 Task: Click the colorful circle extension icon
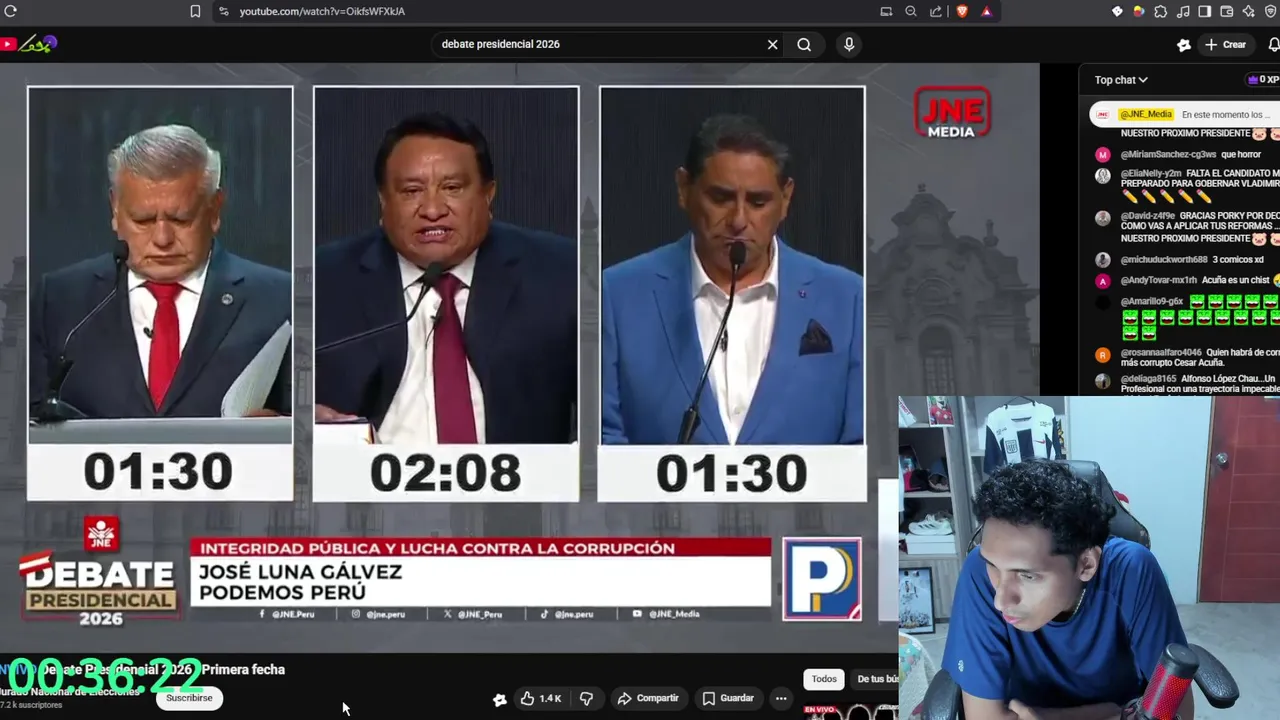click(x=1138, y=11)
